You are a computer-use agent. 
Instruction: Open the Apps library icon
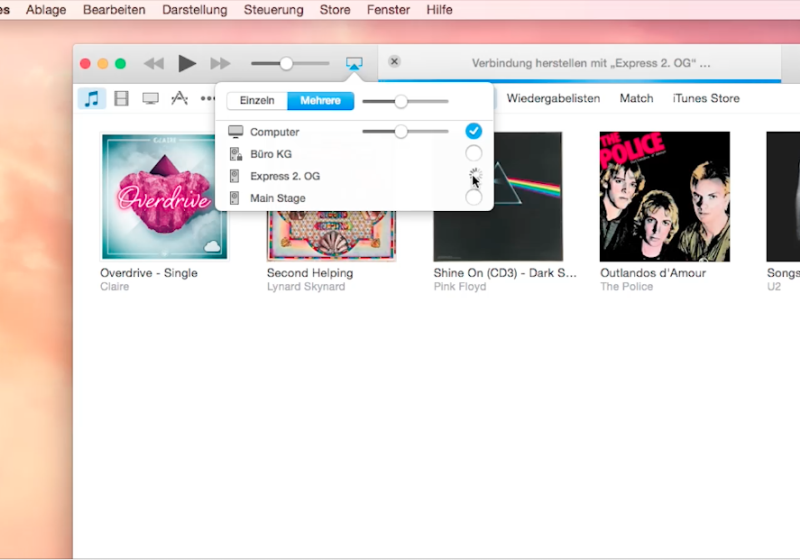coord(179,98)
